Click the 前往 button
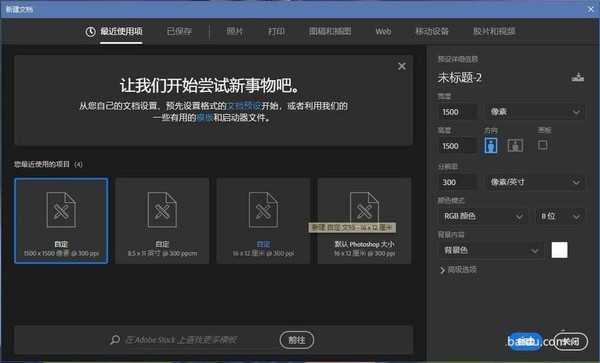 tap(297, 340)
